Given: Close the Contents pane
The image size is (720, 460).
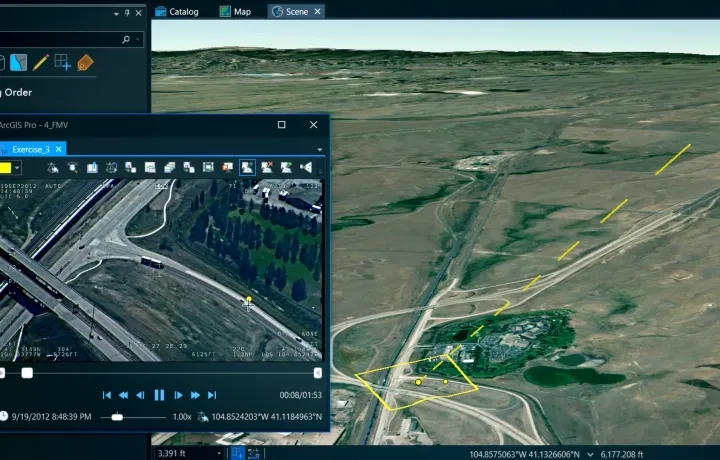Looking at the screenshot, I should [x=139, y=13].
